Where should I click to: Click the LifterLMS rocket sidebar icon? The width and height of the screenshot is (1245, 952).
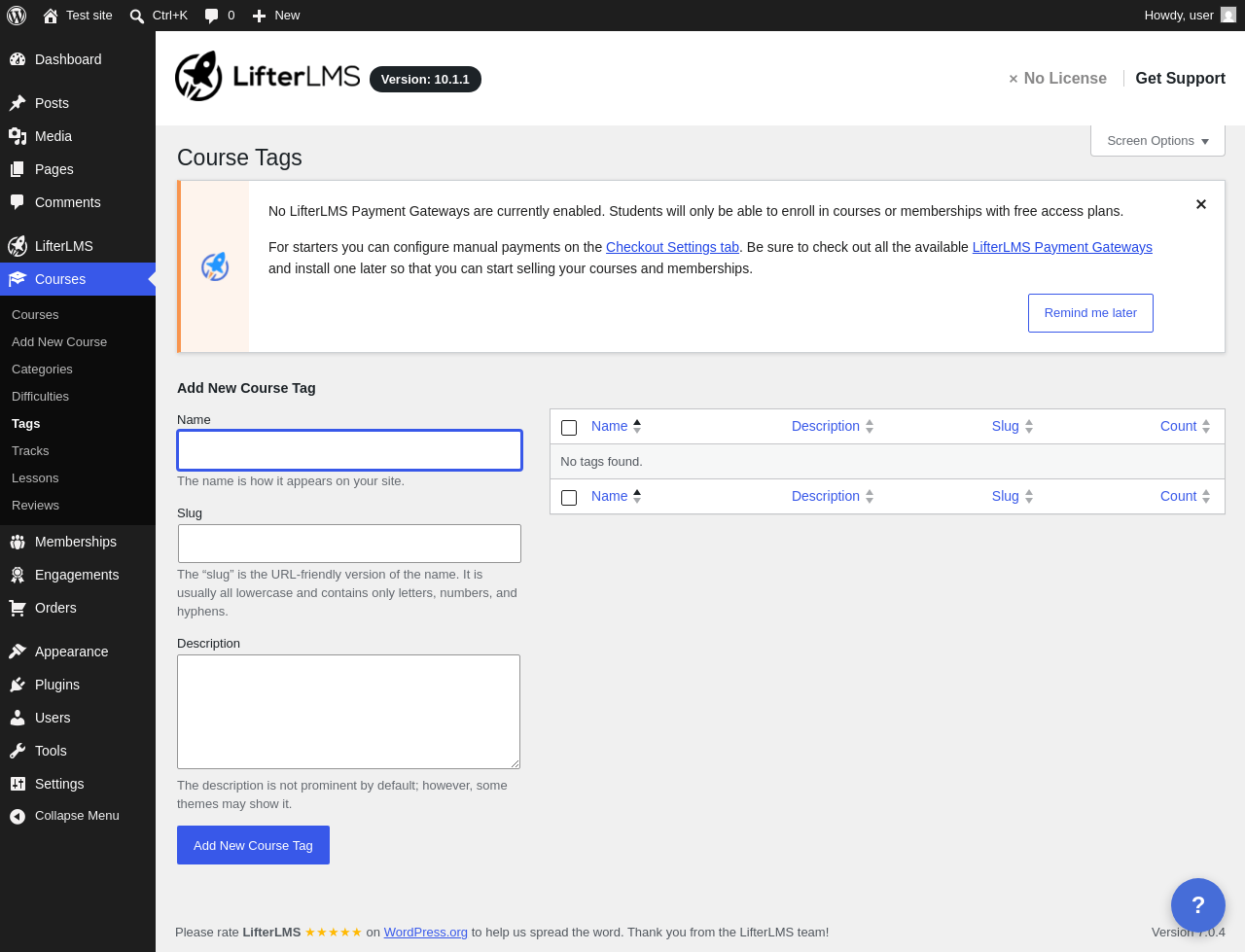[18, 246]
